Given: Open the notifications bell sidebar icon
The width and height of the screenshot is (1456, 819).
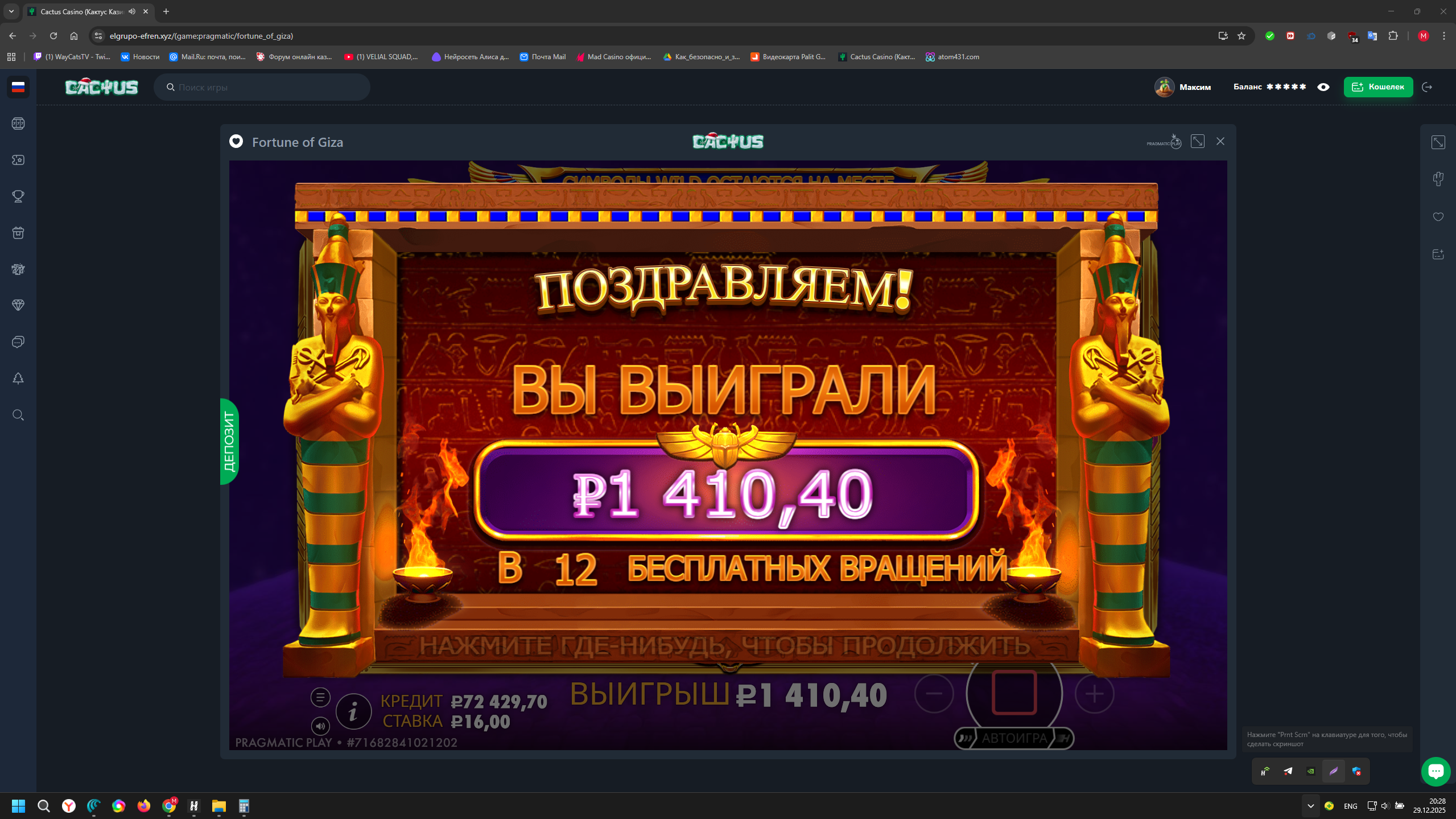Looking at the screenshot, I should click(x=18, y=378).
